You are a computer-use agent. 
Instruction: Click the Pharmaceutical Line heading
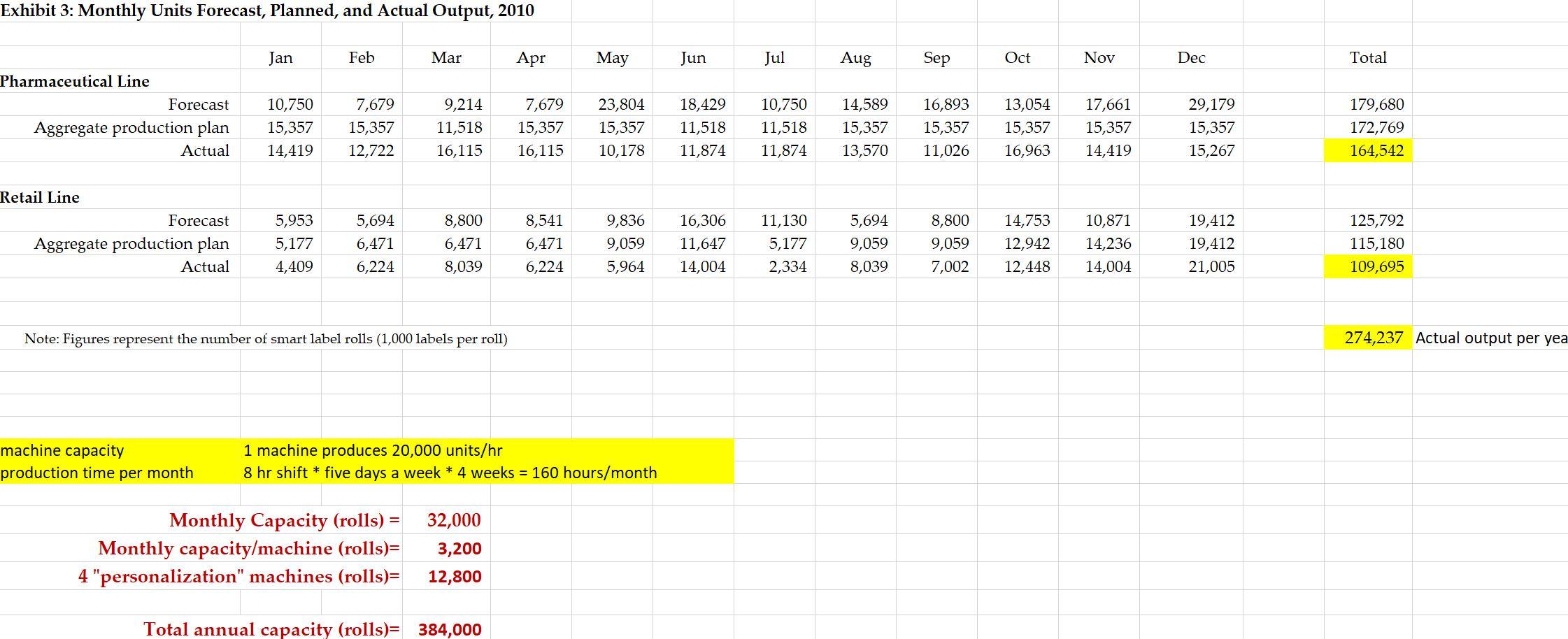point(75,81)
